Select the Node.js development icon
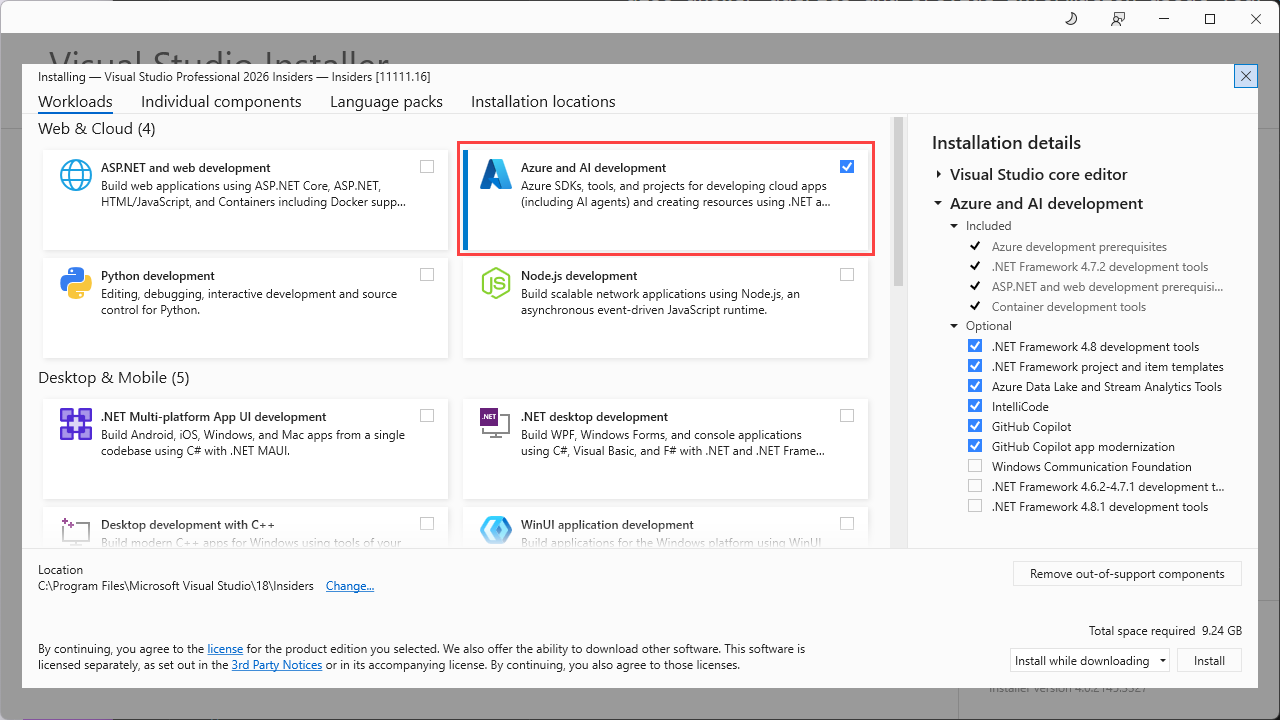Viewport: 1280px width, 720px height. (x=495, y=283)
